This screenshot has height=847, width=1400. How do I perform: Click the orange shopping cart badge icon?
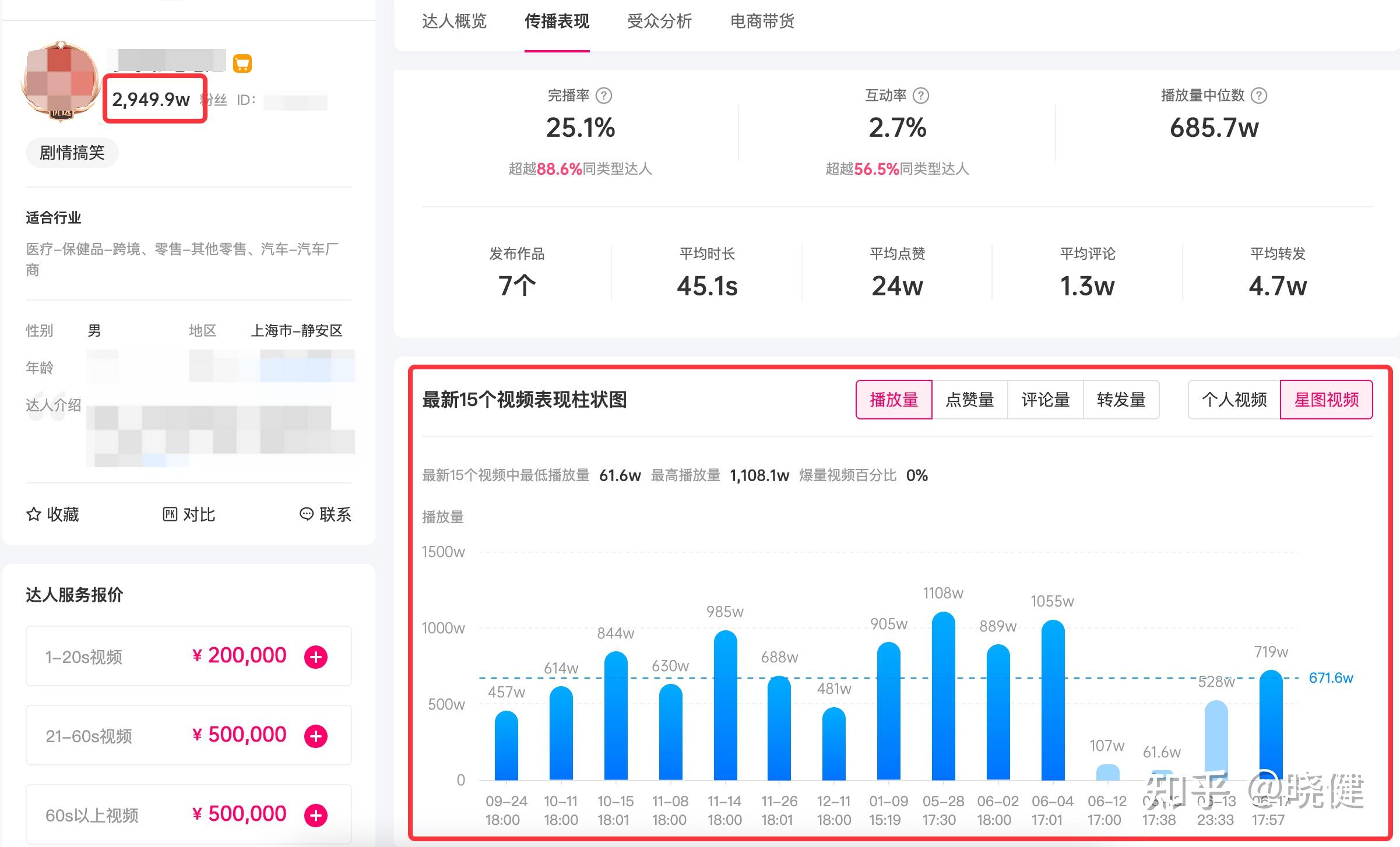242,63
